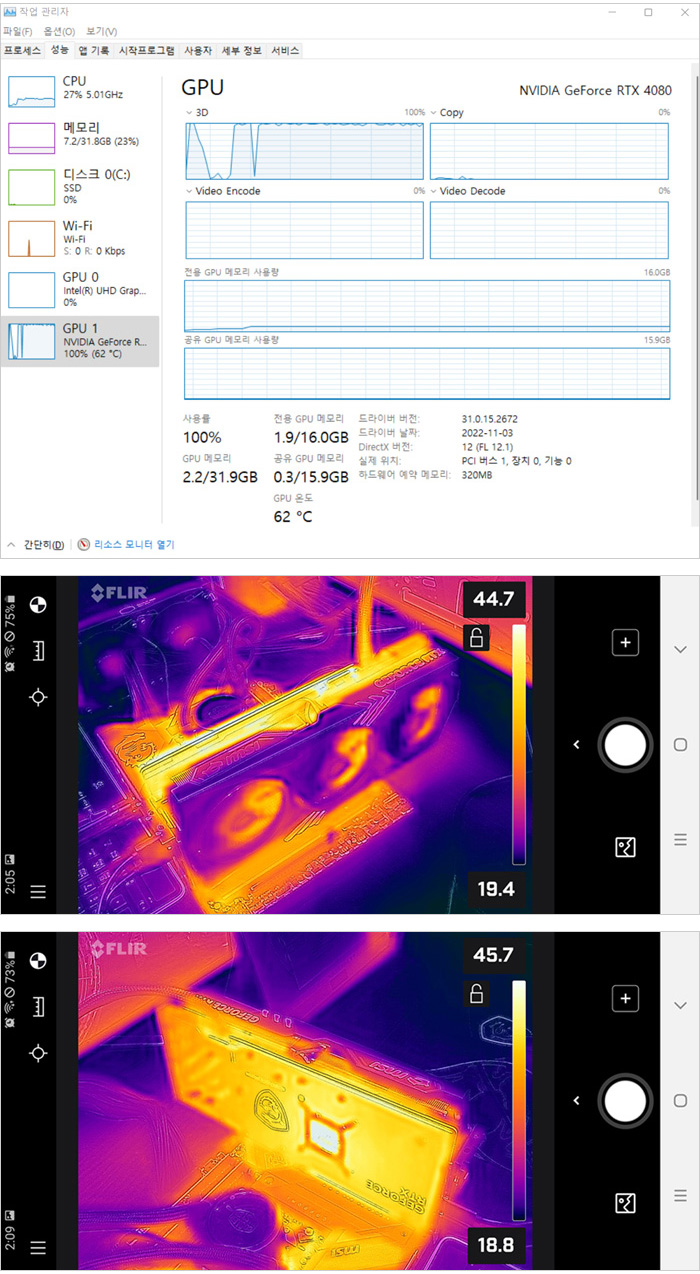Viewport: 700px width, 1274px height.
Task: Tap spot meter crosshair in 44.7 FLIR screen
Action: tap(38, 697)
